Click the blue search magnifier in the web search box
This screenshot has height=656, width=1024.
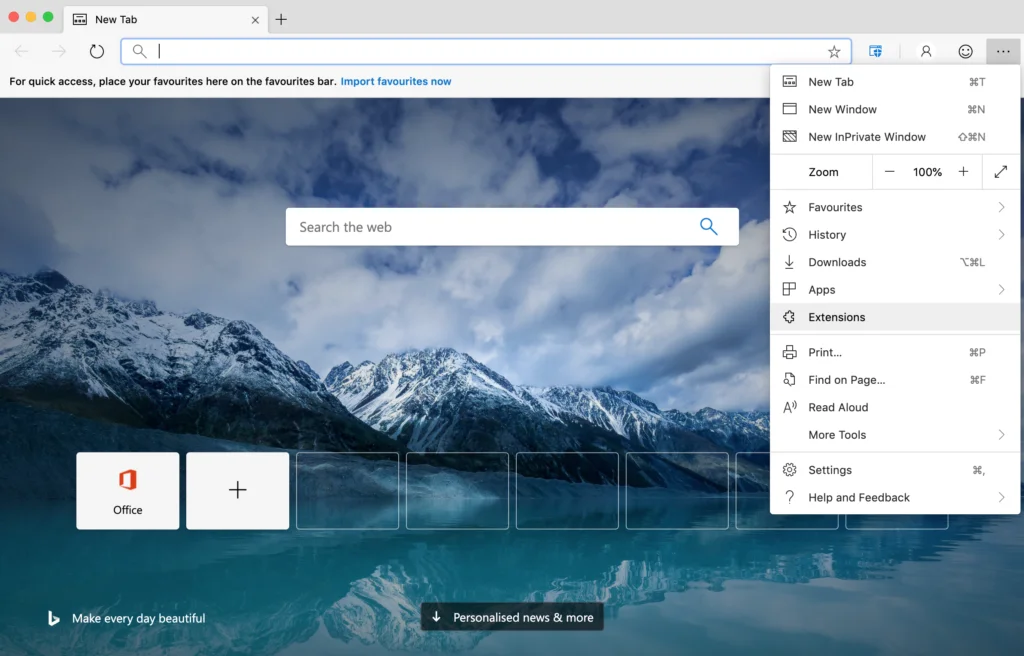click(709, 226)
